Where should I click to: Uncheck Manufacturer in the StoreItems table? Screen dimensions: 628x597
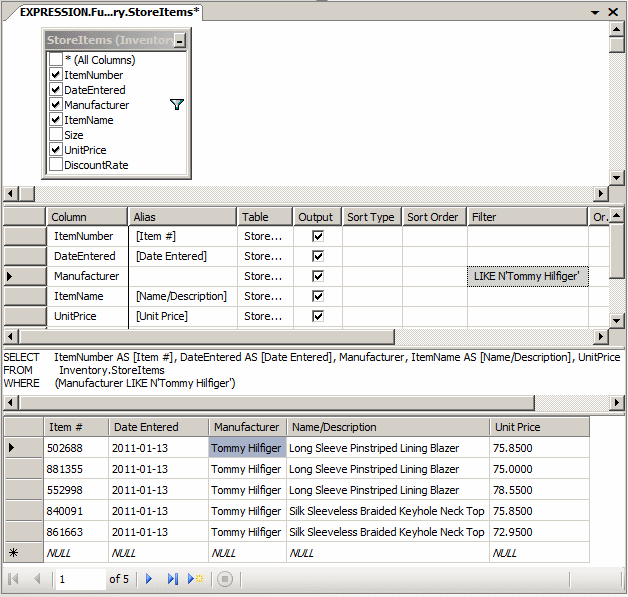click(x=56, y=105)
